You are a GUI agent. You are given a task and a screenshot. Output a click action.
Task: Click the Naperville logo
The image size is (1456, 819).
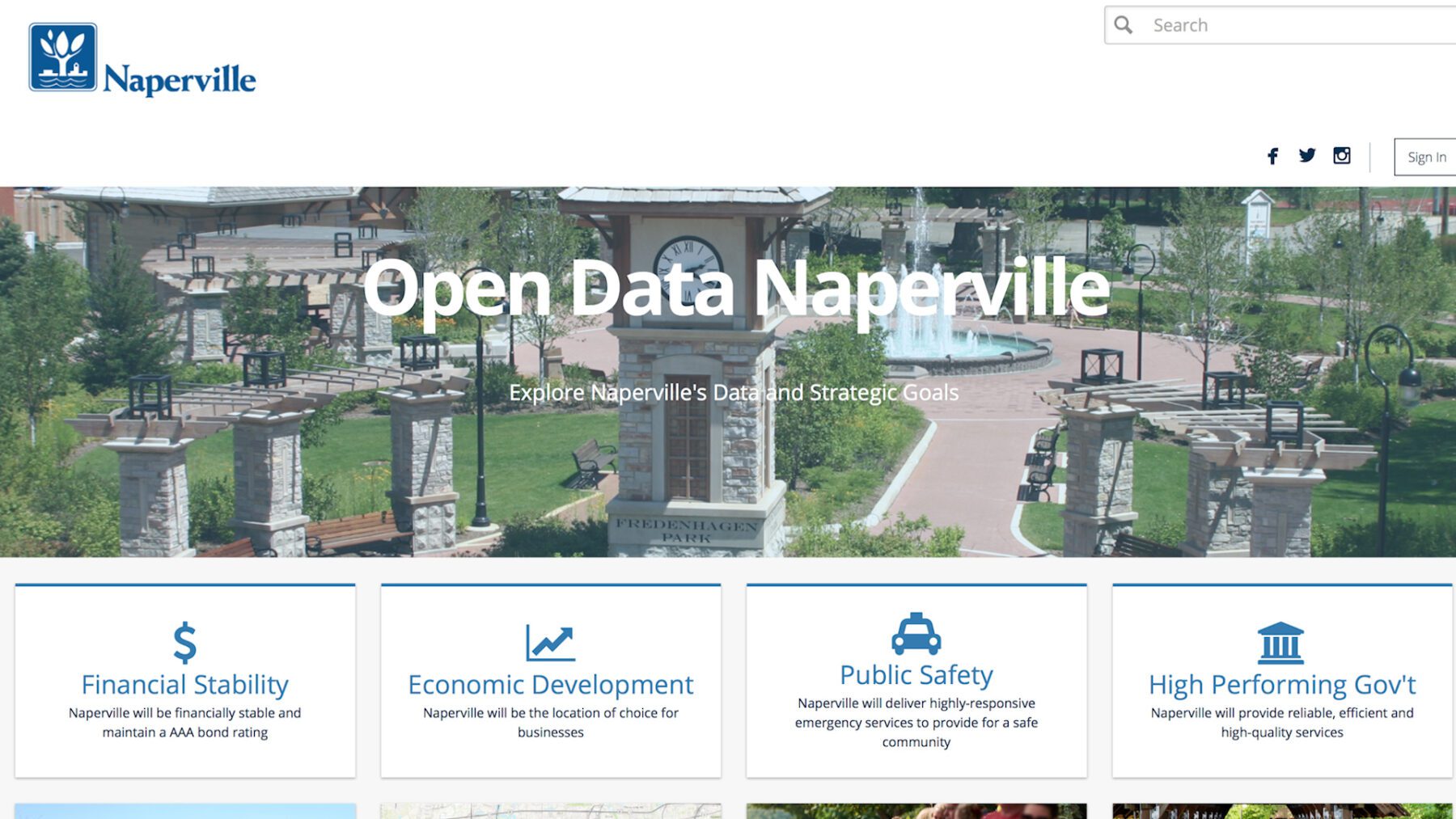pyautogui.click(x=142, y=60)
